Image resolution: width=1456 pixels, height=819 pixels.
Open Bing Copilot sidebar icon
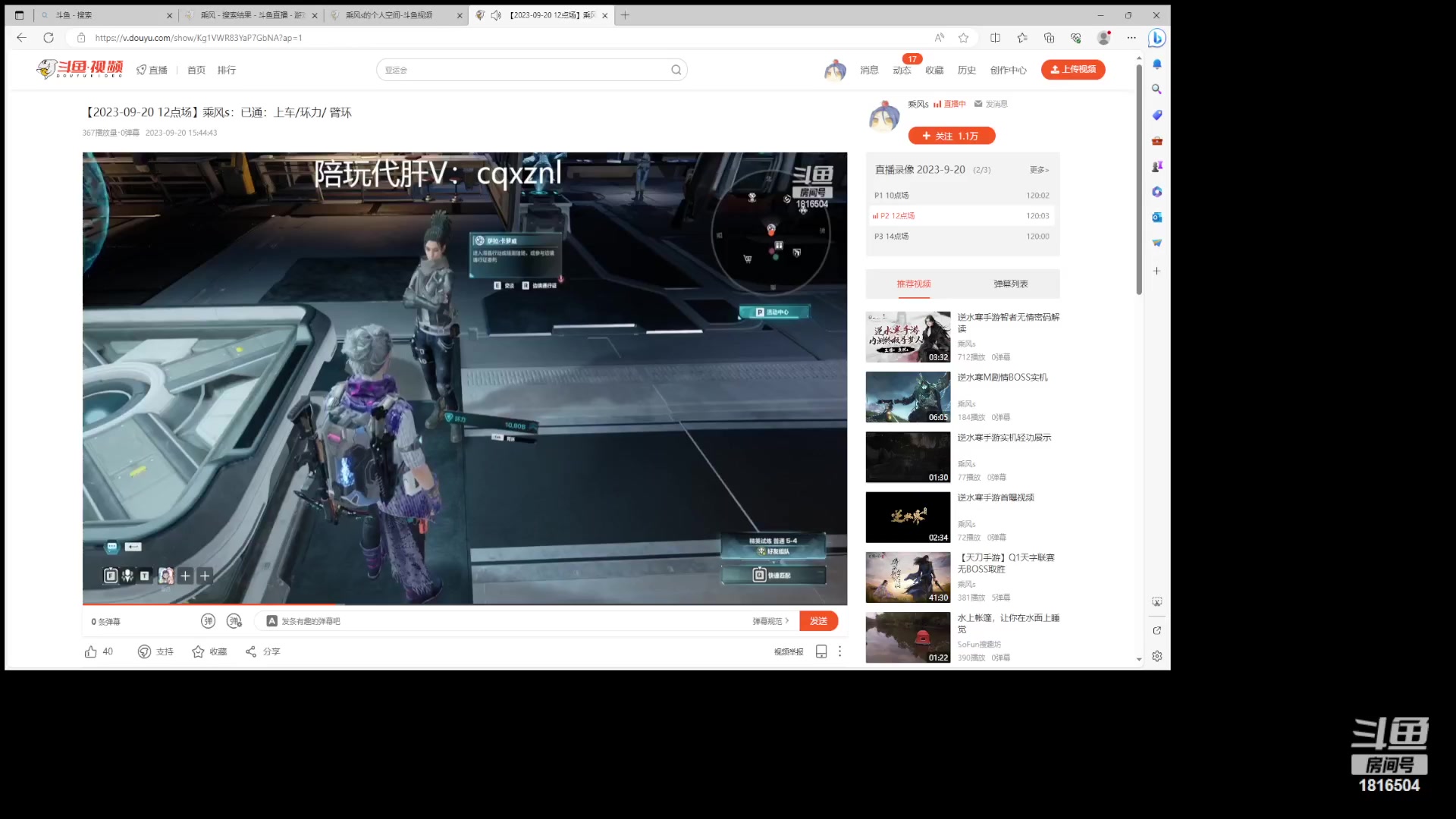[x=1156, y=37]
